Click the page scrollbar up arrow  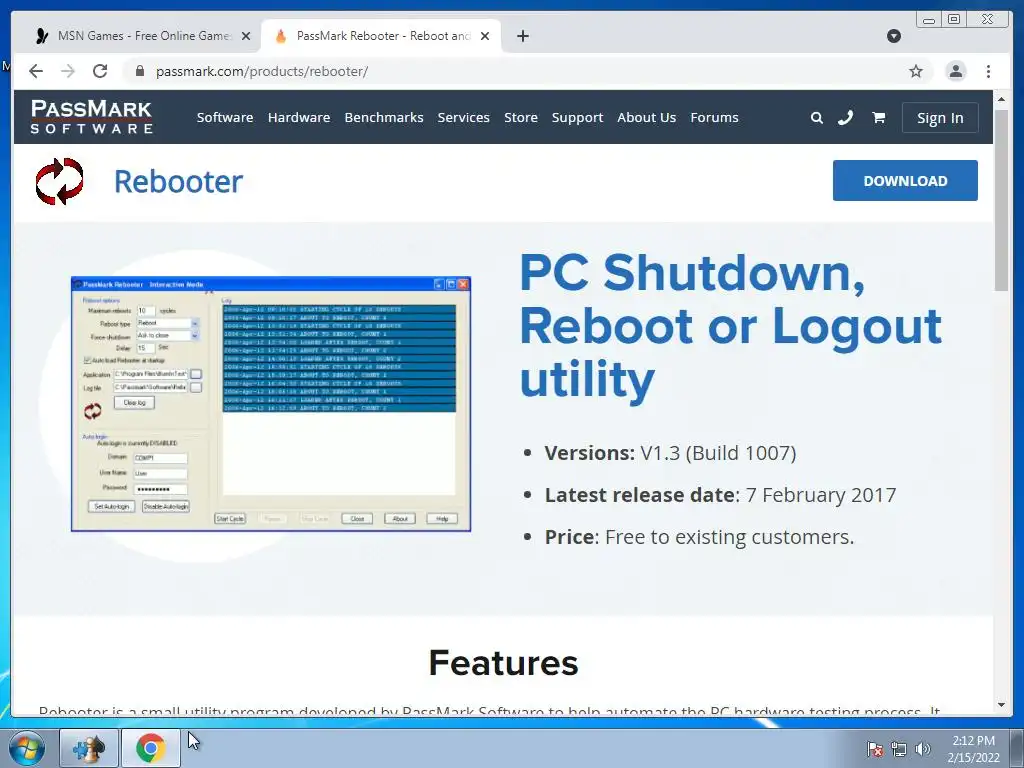tap(1001, 99)
